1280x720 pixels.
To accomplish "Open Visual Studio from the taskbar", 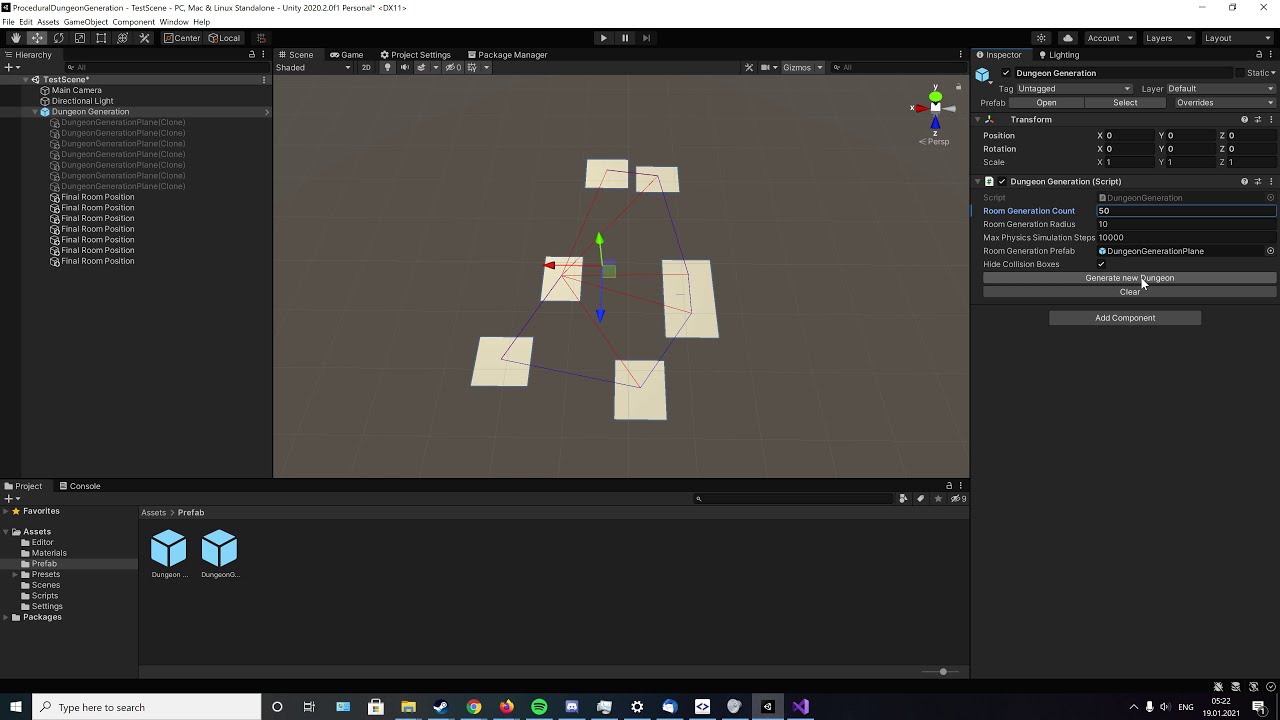I will [x=801, y=707].
